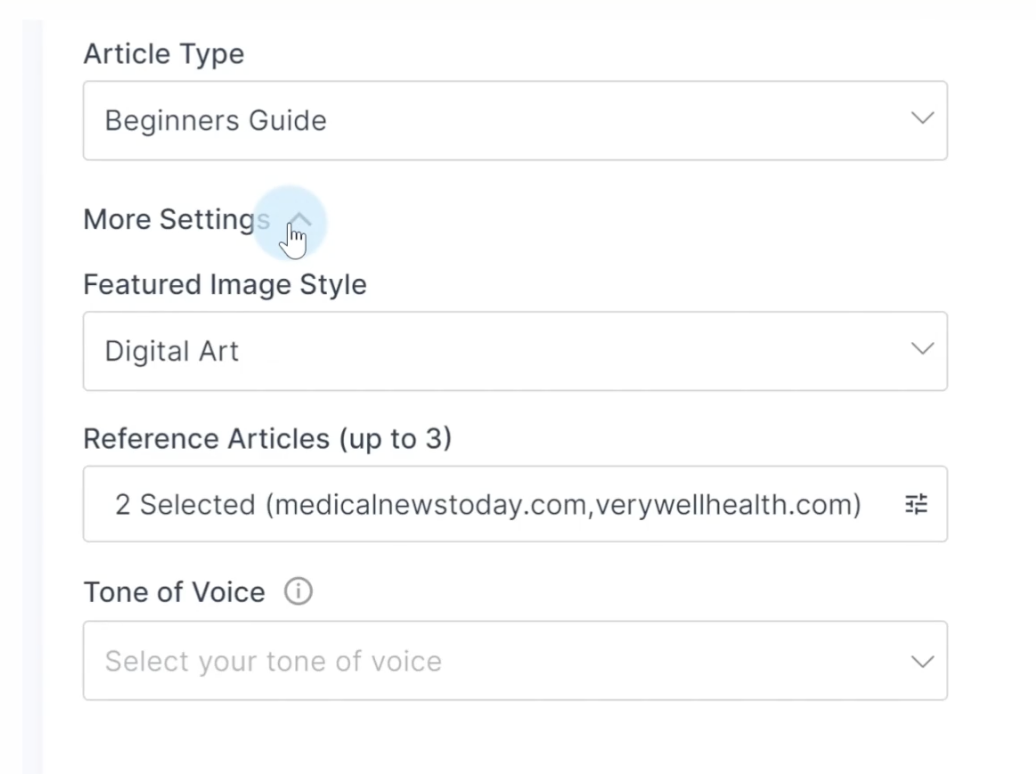Toggle the More Settings label

(175, 220)
